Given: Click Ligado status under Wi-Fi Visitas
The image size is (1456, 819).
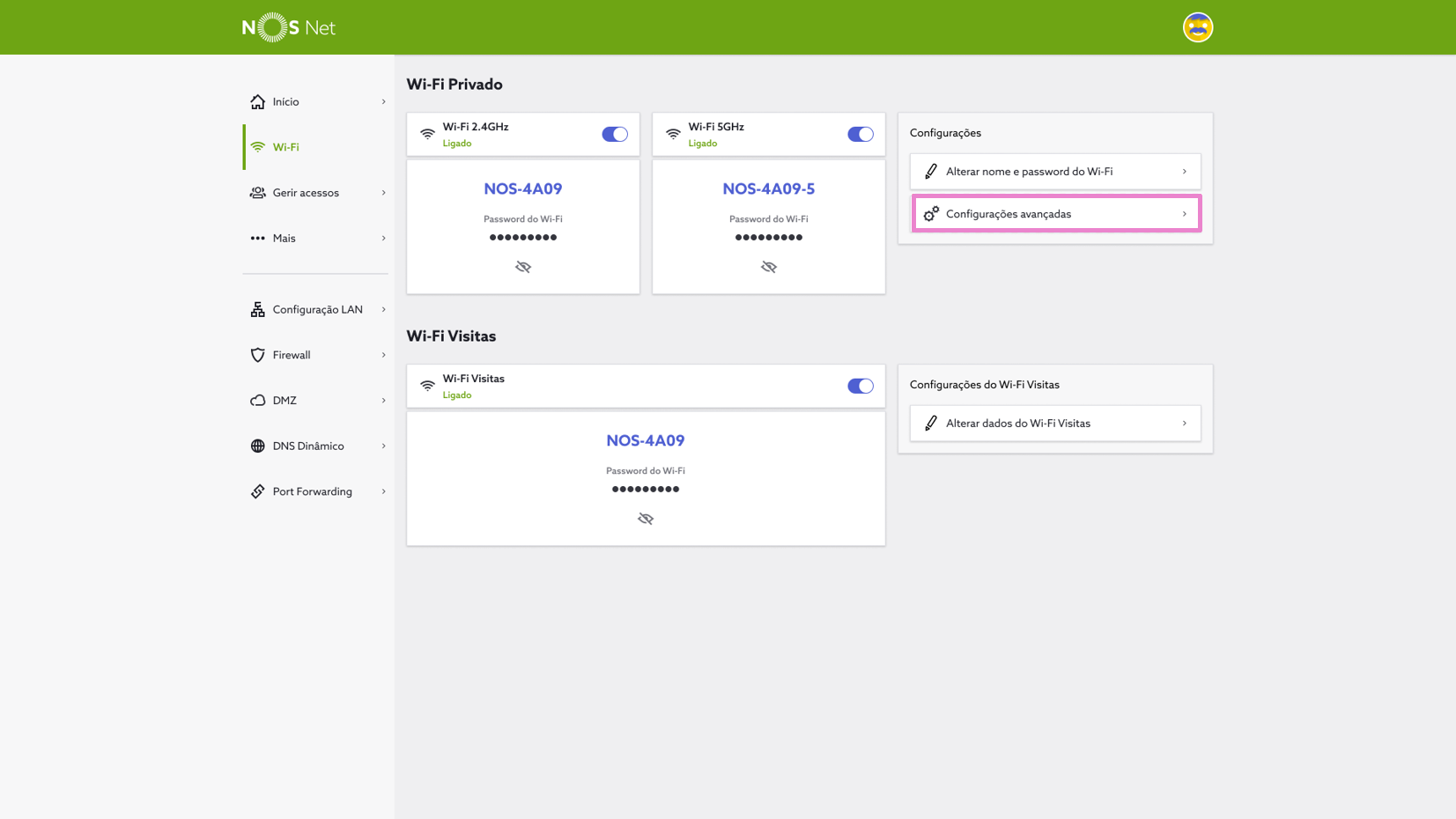Looking at the screenshot, I should [457, 395].
